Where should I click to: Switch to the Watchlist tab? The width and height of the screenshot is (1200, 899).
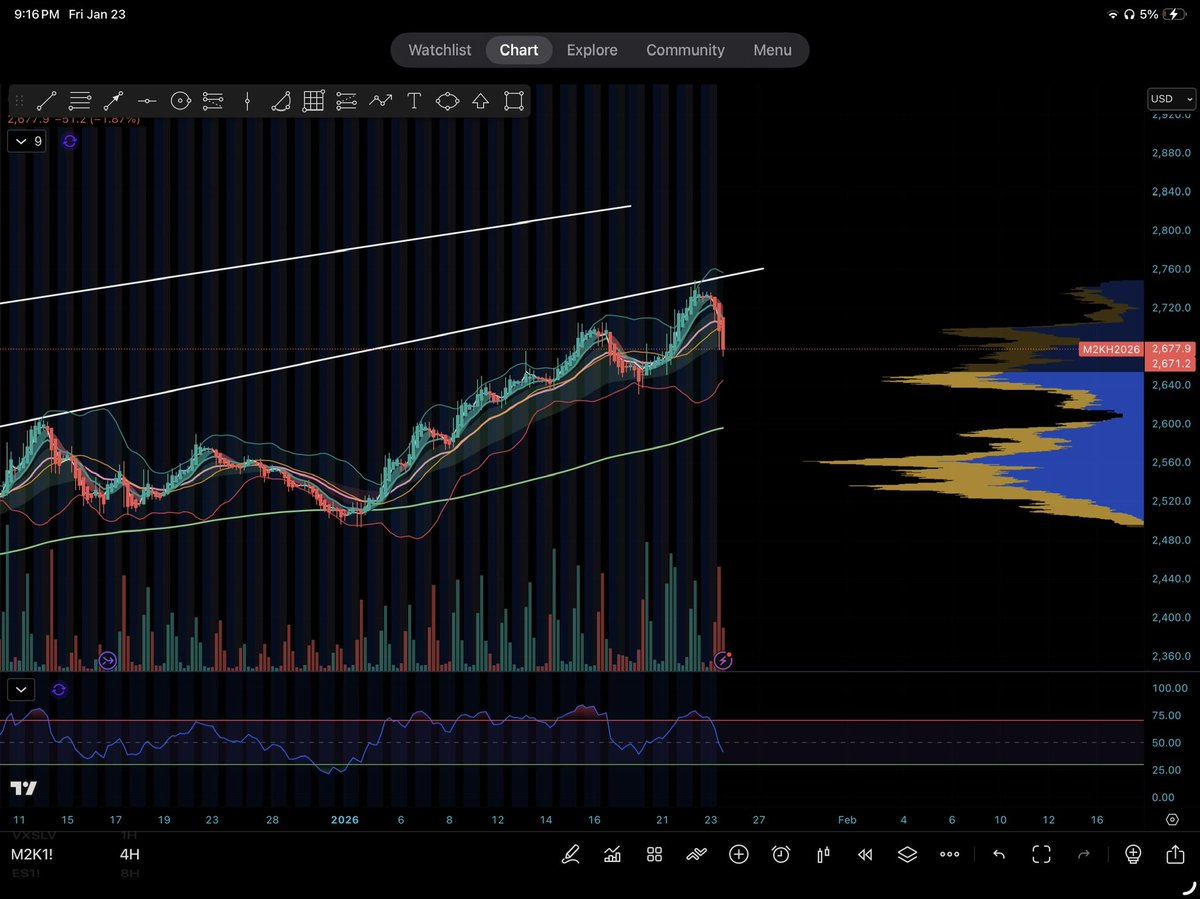(439, 50)
